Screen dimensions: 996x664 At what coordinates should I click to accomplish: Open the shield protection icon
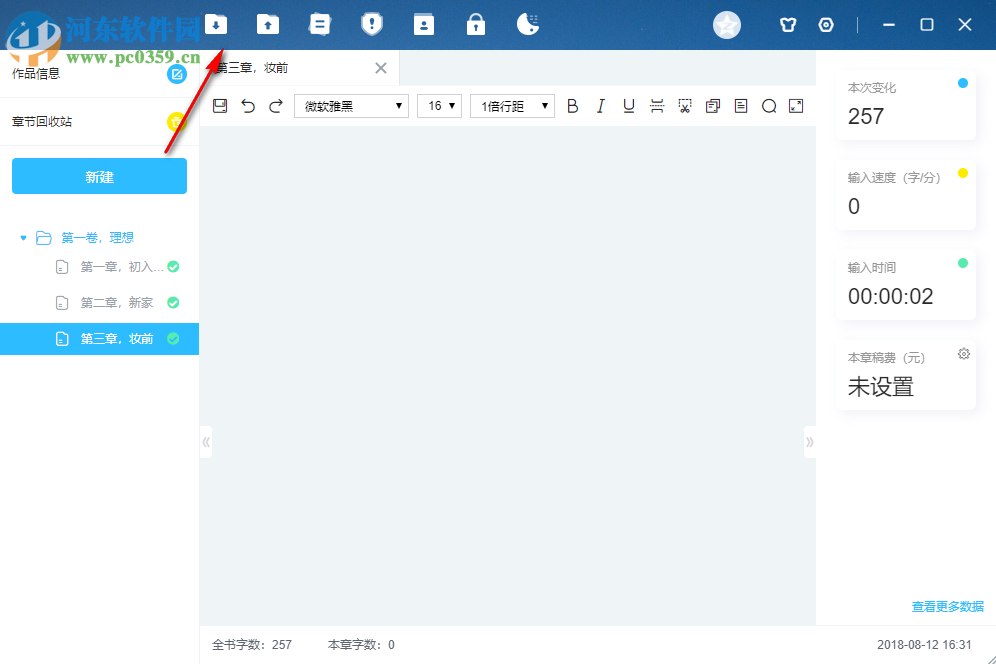(372, 24)
